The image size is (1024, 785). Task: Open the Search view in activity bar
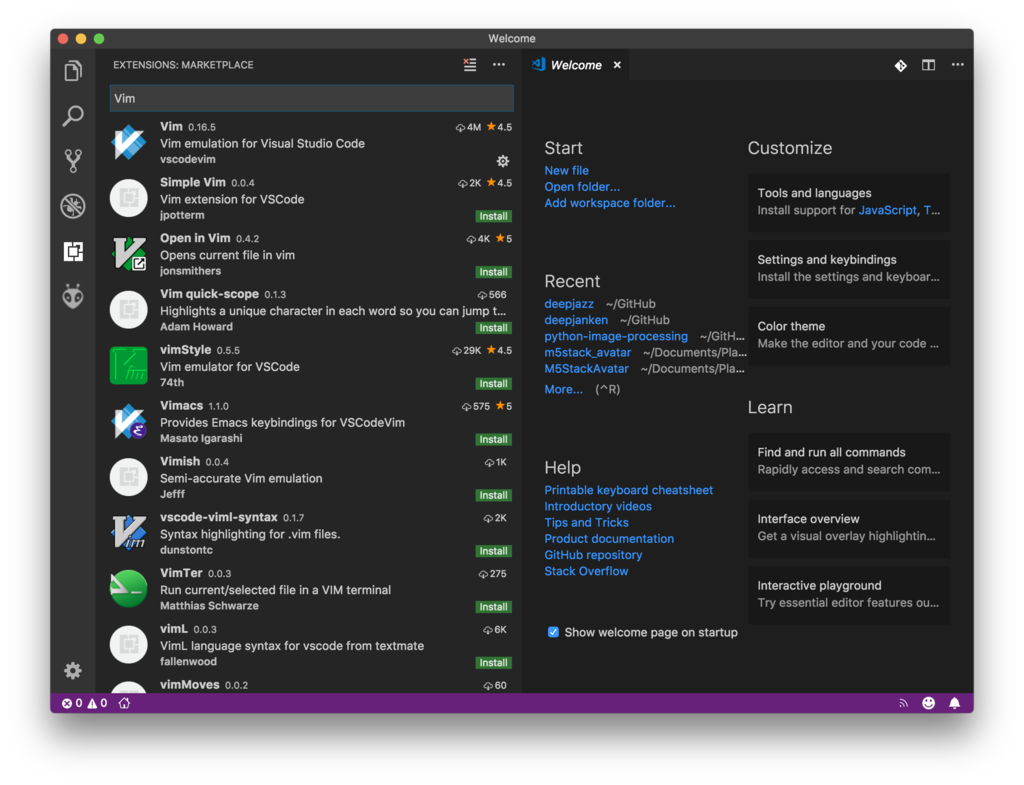pos(73,116)
